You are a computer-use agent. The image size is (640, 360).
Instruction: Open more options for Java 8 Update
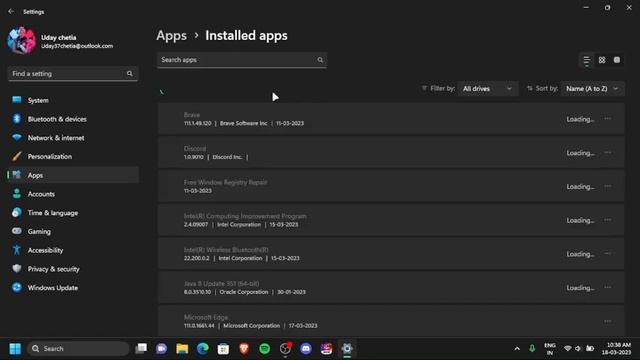608,287
